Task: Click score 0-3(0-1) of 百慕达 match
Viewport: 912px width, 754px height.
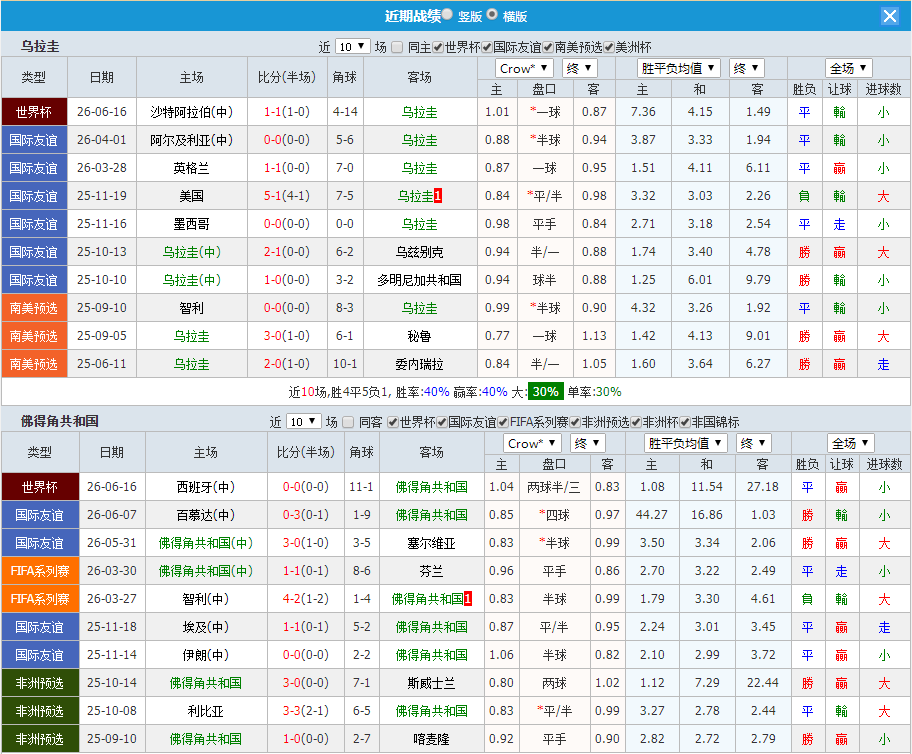Action: (x=305, y=515)
